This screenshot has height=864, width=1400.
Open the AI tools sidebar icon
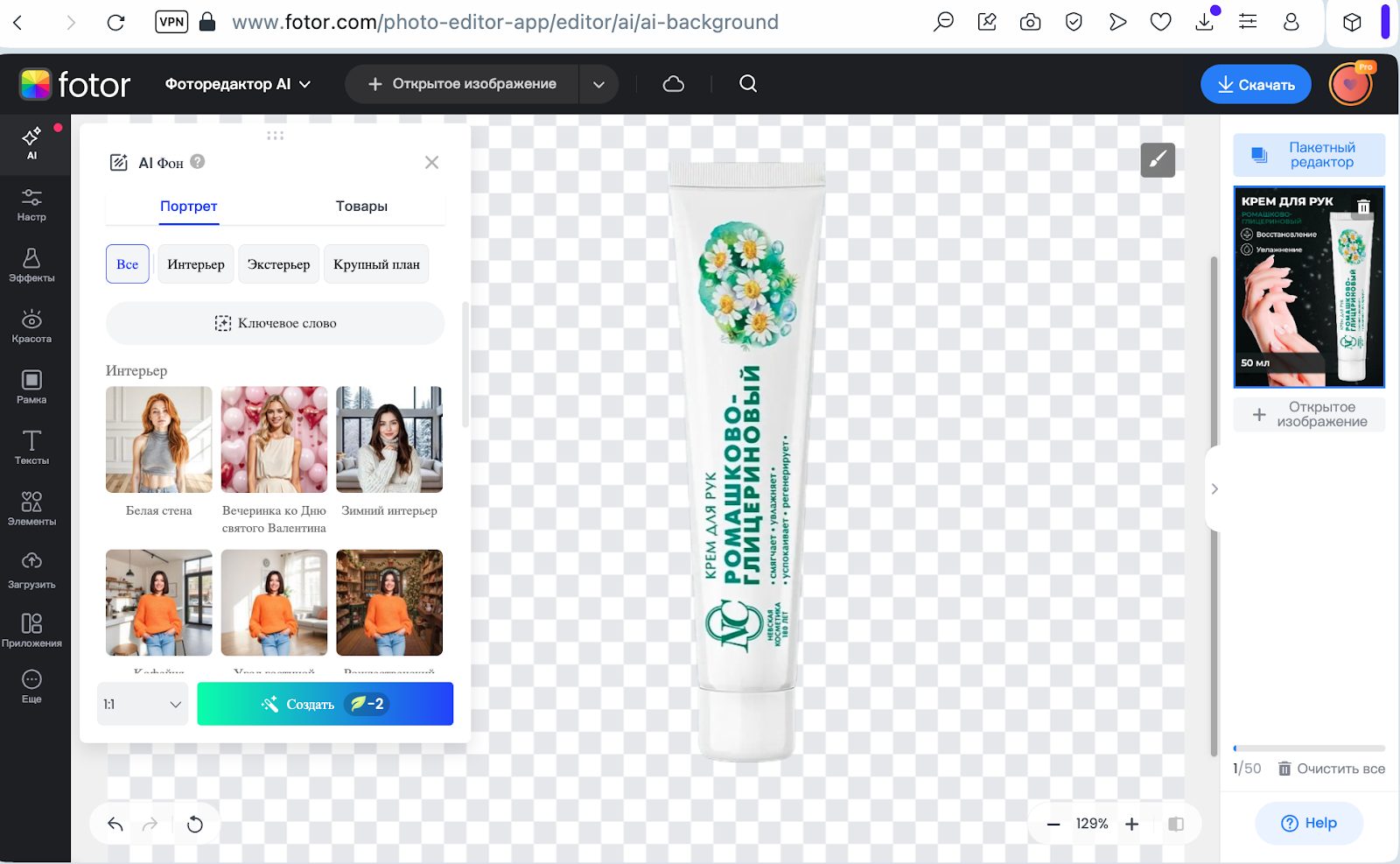tap(31, 142)
